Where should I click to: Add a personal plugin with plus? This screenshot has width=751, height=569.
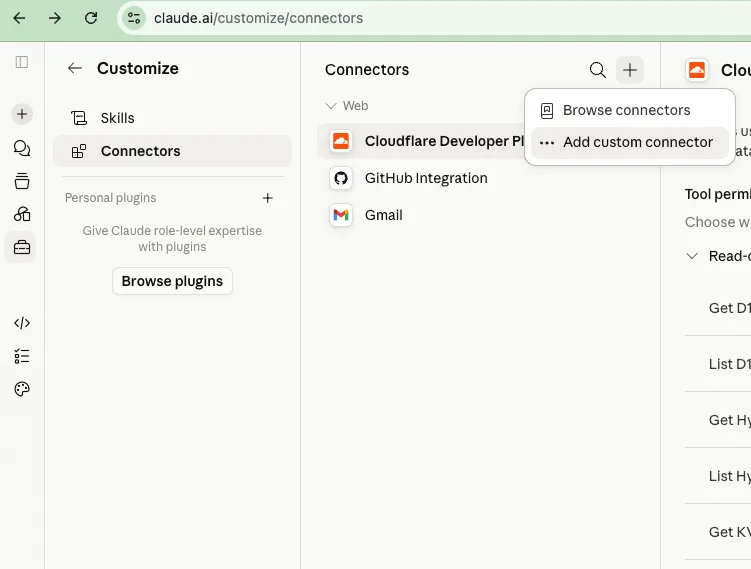268,198
